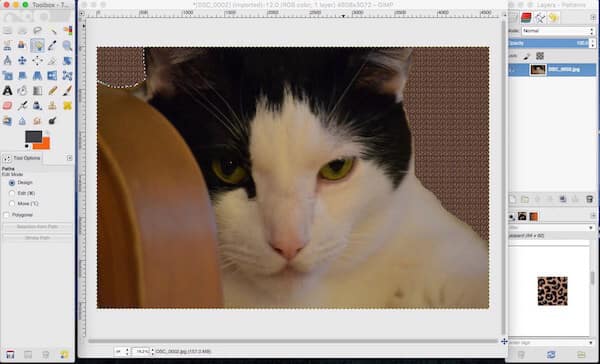Choose the Design edit mode radio button

pos(12,183)
